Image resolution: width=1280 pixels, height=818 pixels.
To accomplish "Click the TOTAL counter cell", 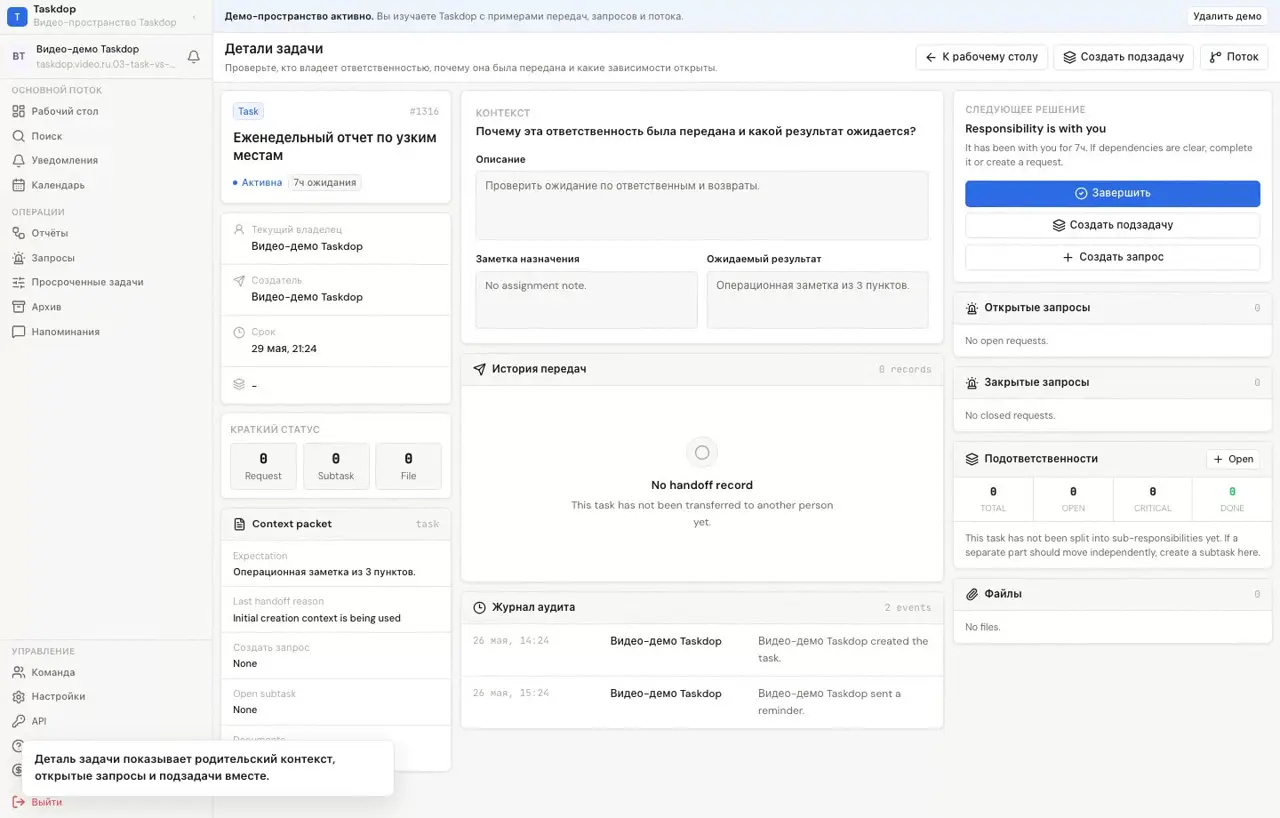I will (993, 499).
